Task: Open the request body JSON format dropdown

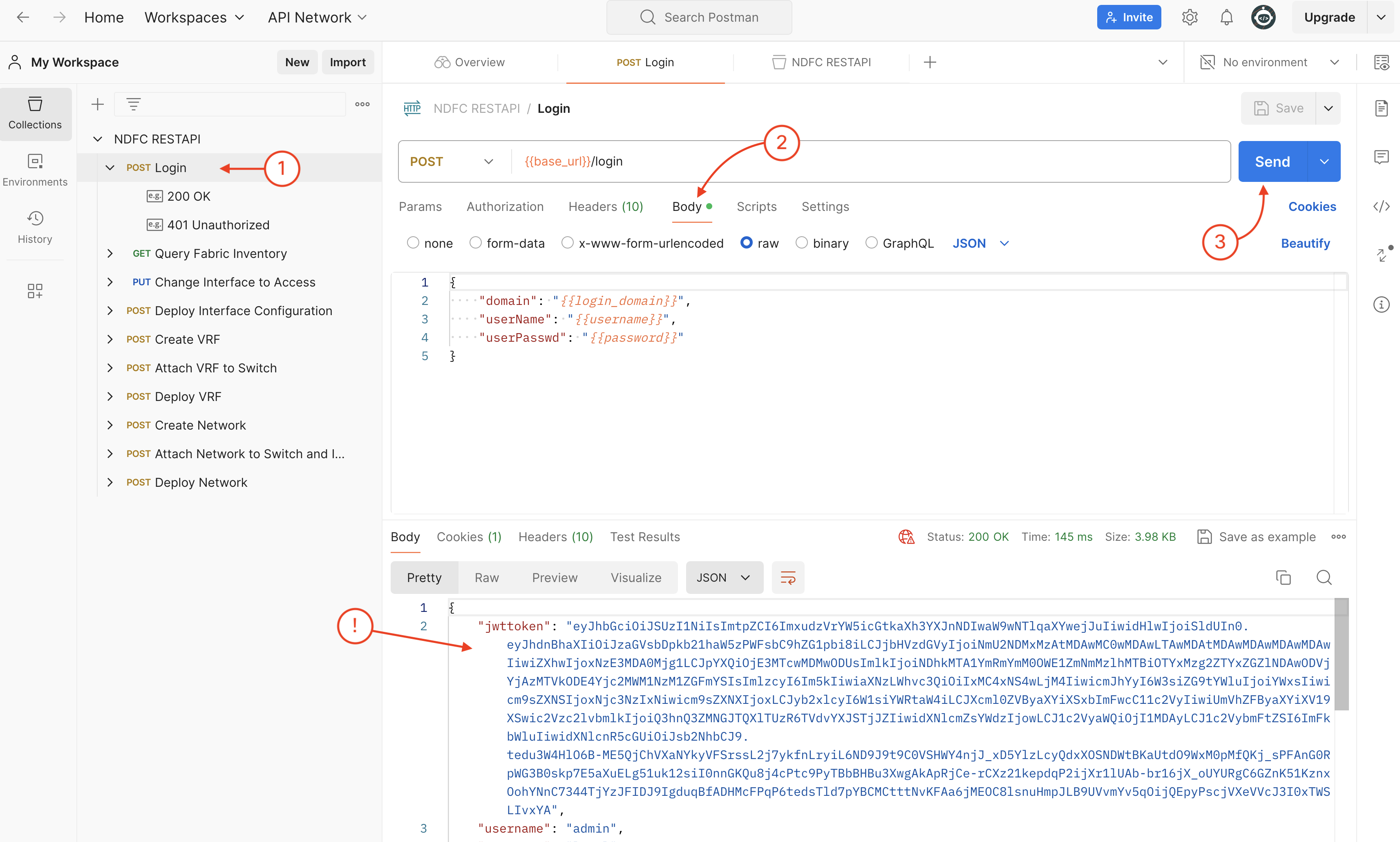Action: pyautogui.click(x=981, y=243)
